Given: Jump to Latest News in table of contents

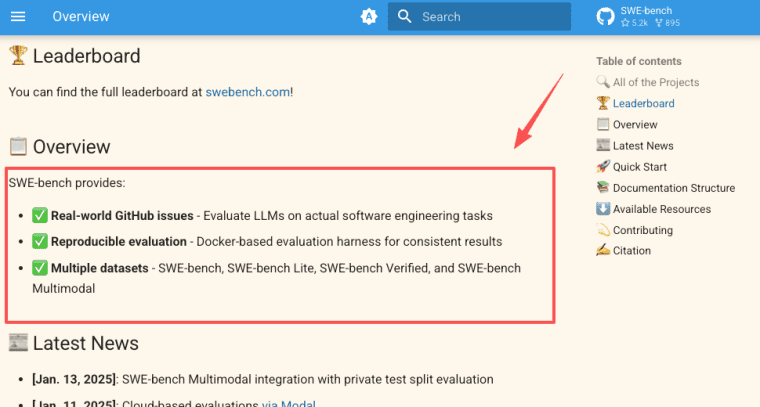Looking at the screenshot, I should 643,146.
